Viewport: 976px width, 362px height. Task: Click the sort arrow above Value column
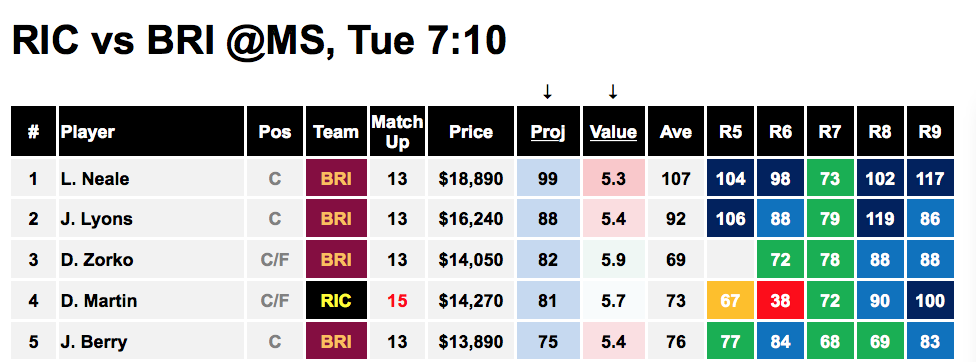[612, 92]
